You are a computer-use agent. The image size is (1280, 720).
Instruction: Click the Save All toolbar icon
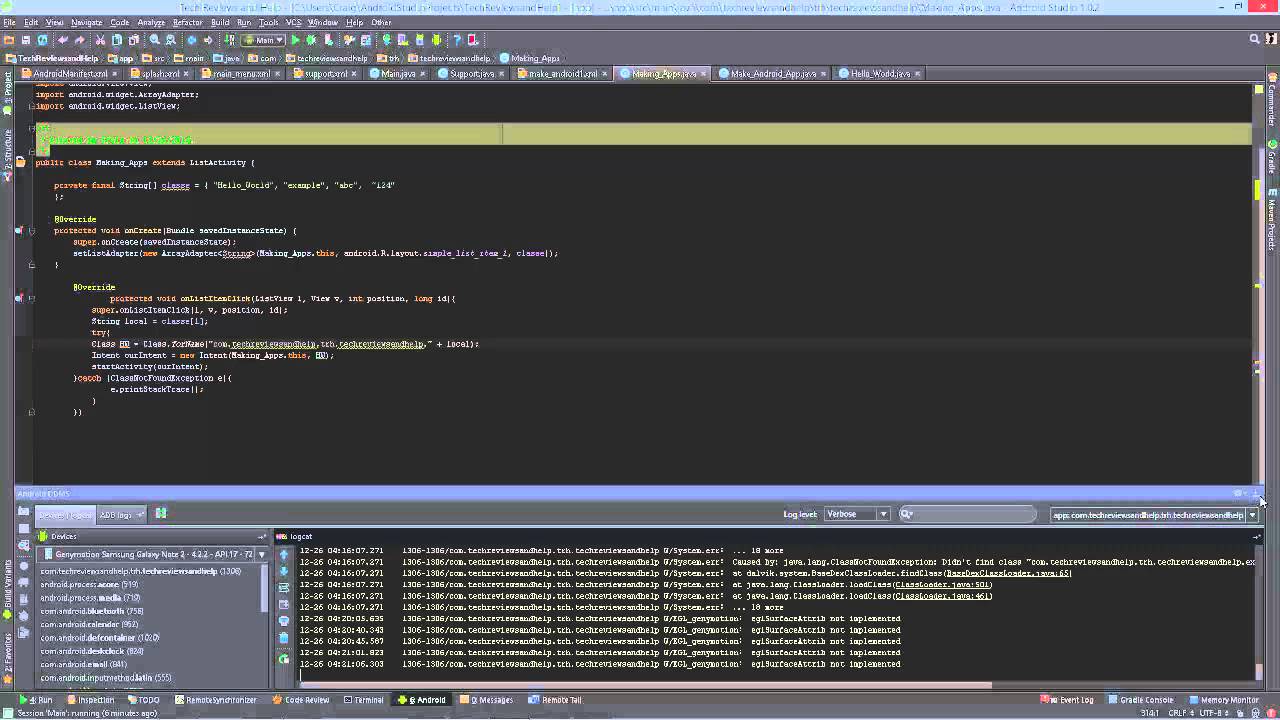tap(26, 40)
